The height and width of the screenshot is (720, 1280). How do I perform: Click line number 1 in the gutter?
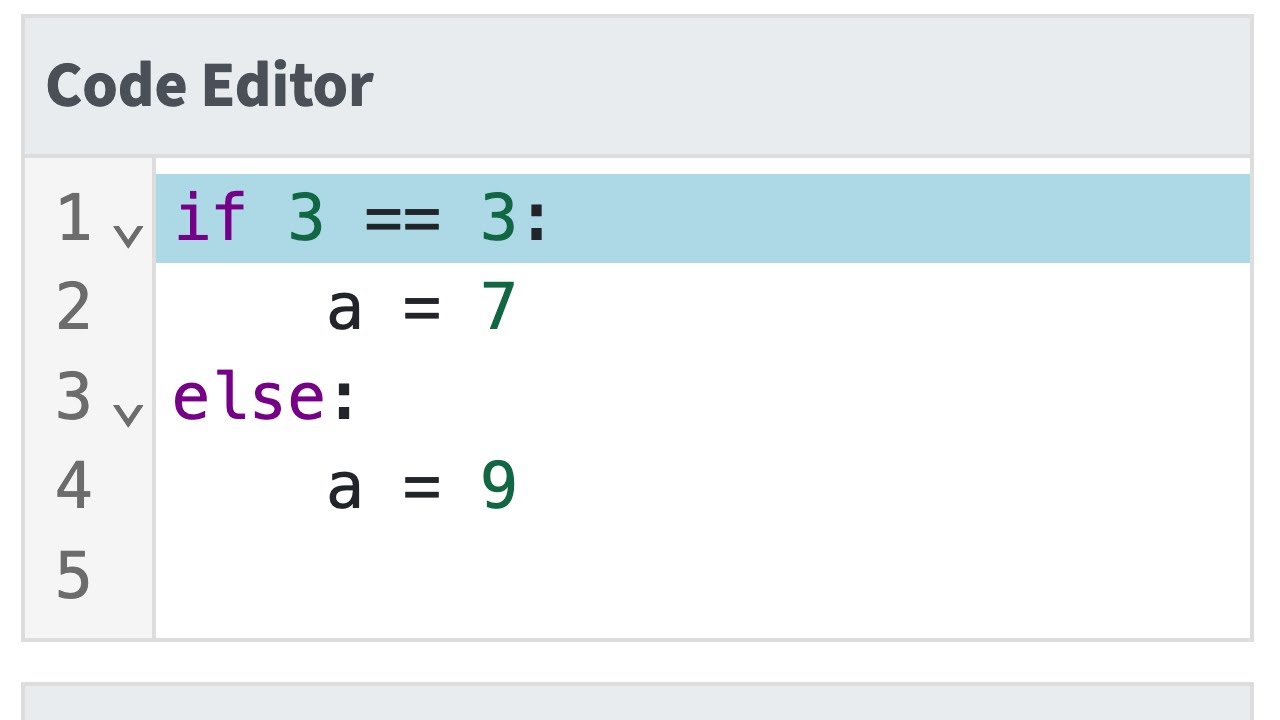[x=74, y=219]
